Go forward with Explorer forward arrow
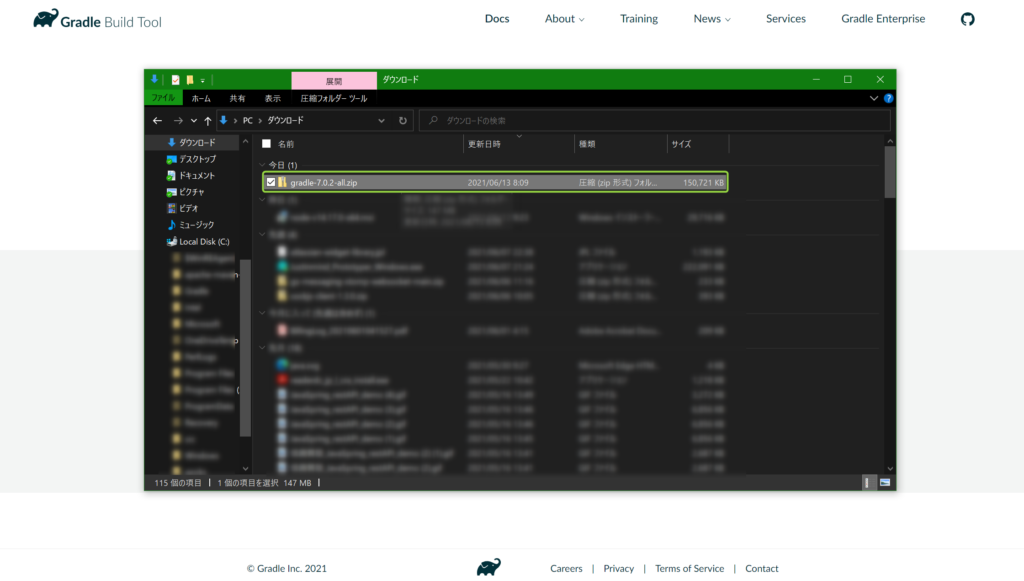1024x581 pixels. click(x=178, y=121)
